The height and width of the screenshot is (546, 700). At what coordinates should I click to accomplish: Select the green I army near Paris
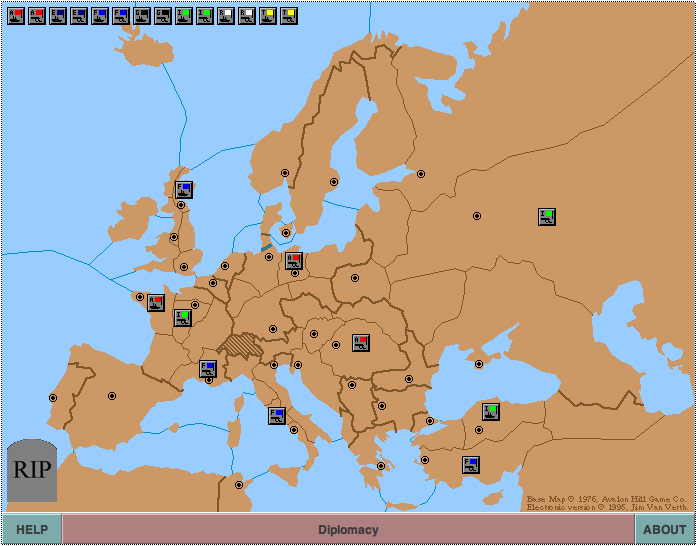[x=183, y=318]
